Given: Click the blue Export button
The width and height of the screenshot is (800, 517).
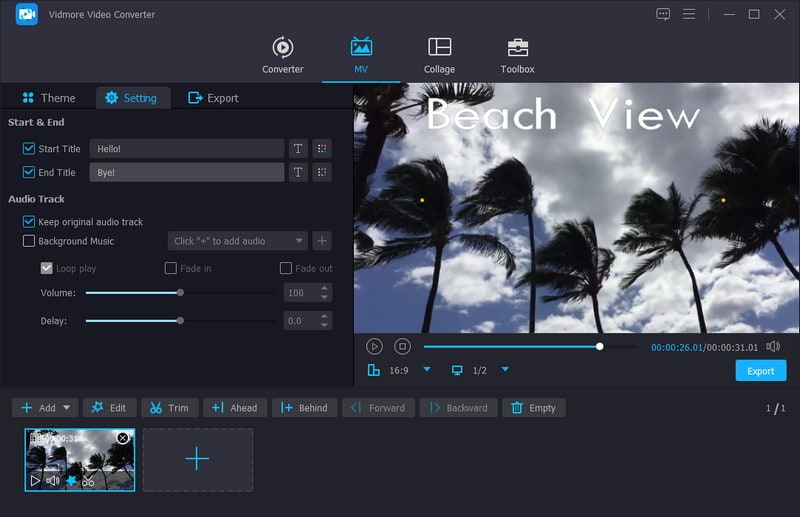Looking at the screenshot, I should pyautogui.click(x=760, y=371).
